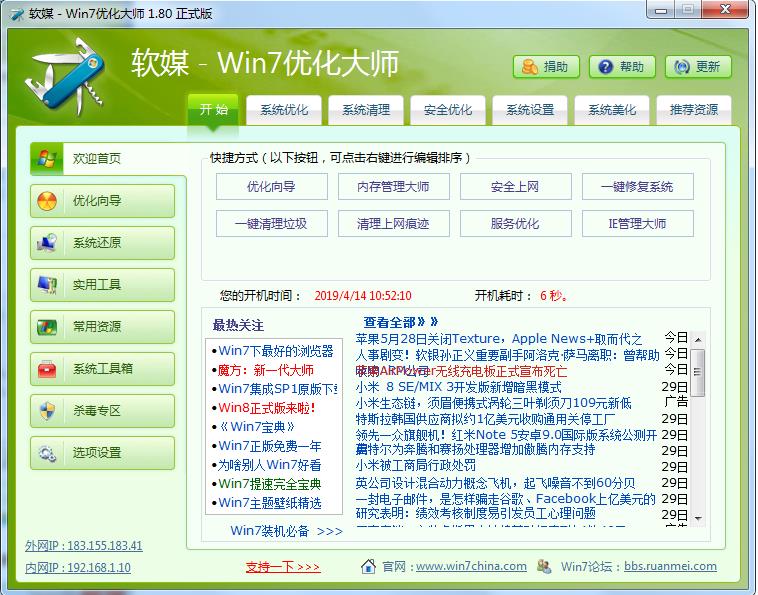Open news headline 小米被工商局行政处罚
This screenshot has width=758, height=595.
point(416,465)
